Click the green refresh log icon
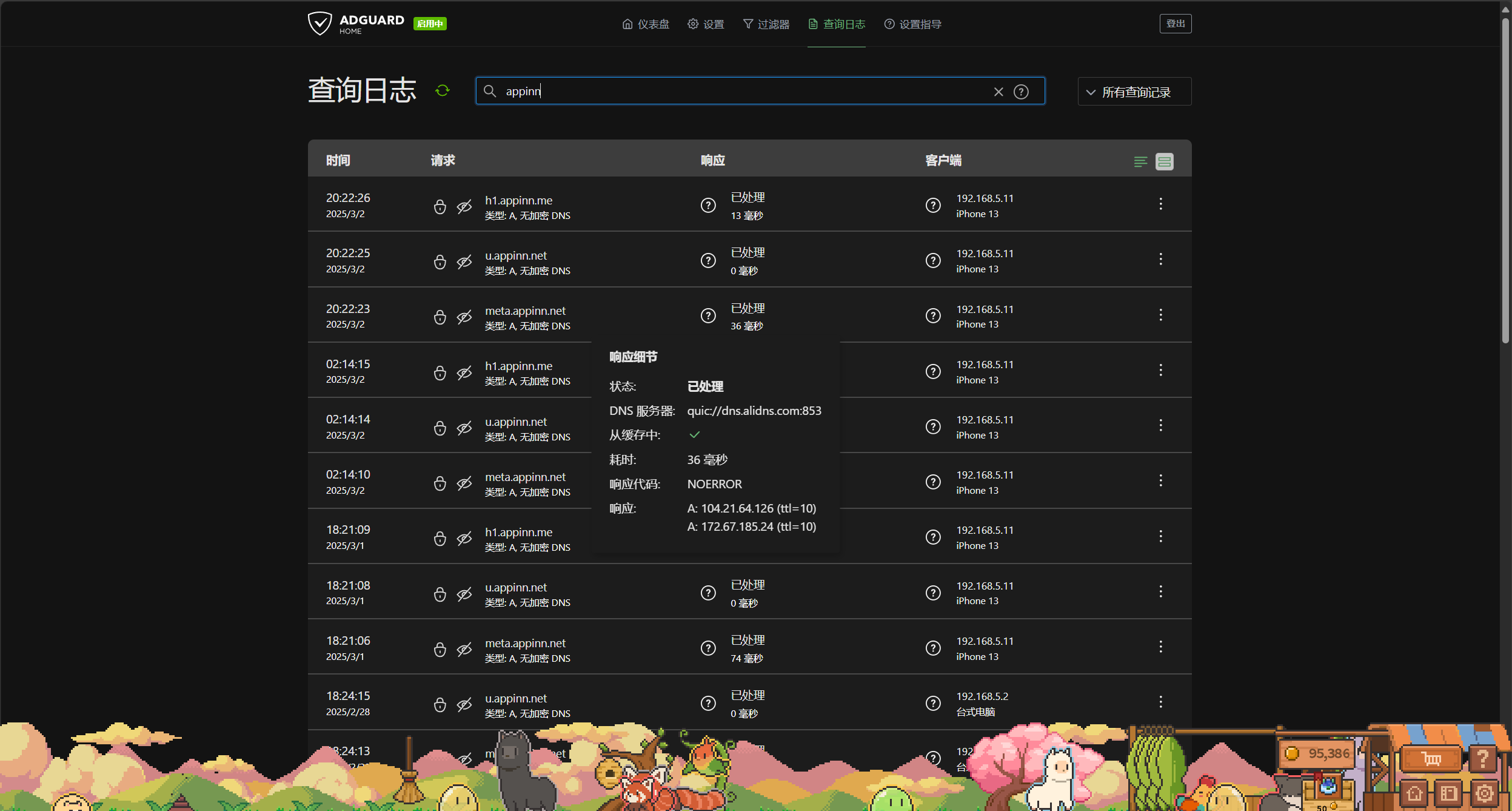The height and width of the screenshot is (811, 1512). 443,91
